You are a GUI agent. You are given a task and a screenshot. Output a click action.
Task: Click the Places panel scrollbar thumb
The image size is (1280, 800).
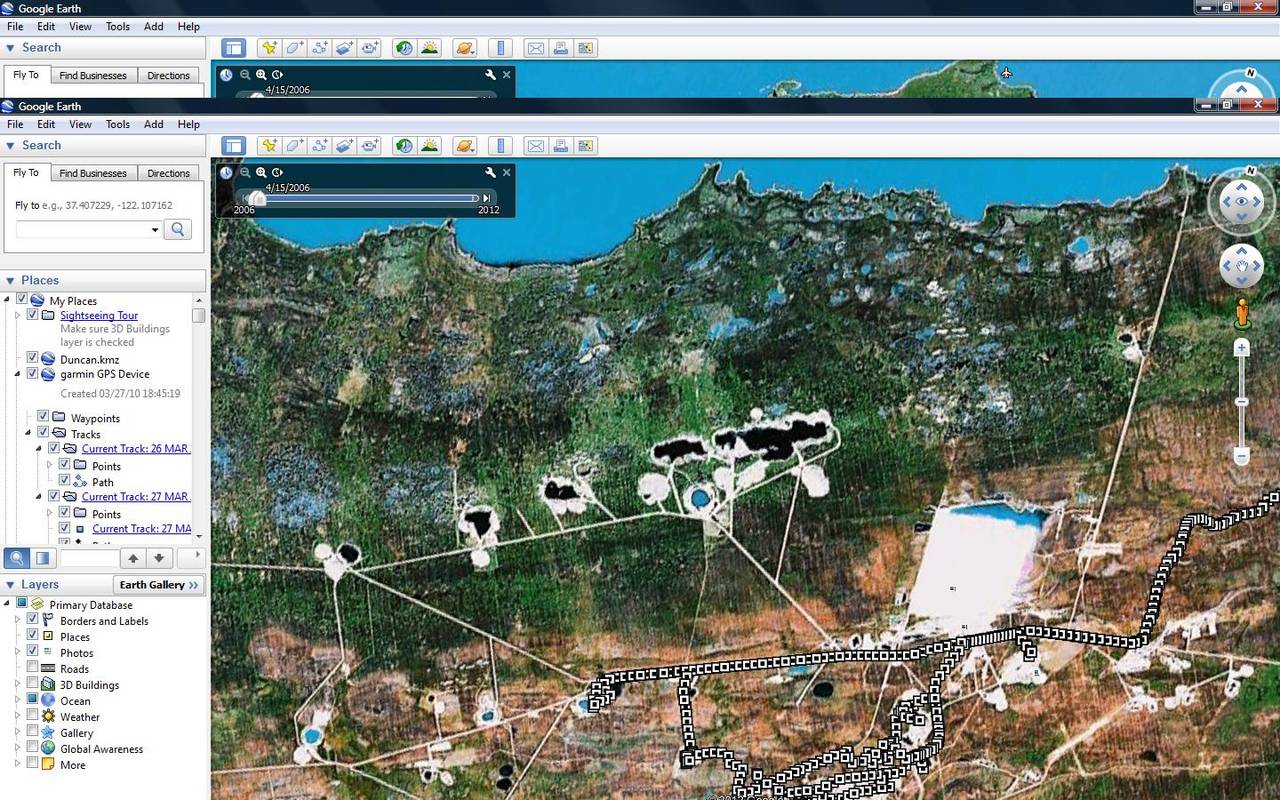tap(199, 315)
